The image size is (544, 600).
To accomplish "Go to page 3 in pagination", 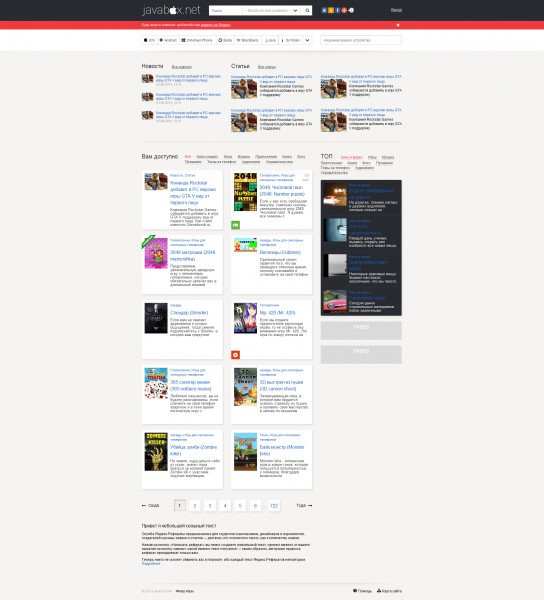I will pos(210,505).
